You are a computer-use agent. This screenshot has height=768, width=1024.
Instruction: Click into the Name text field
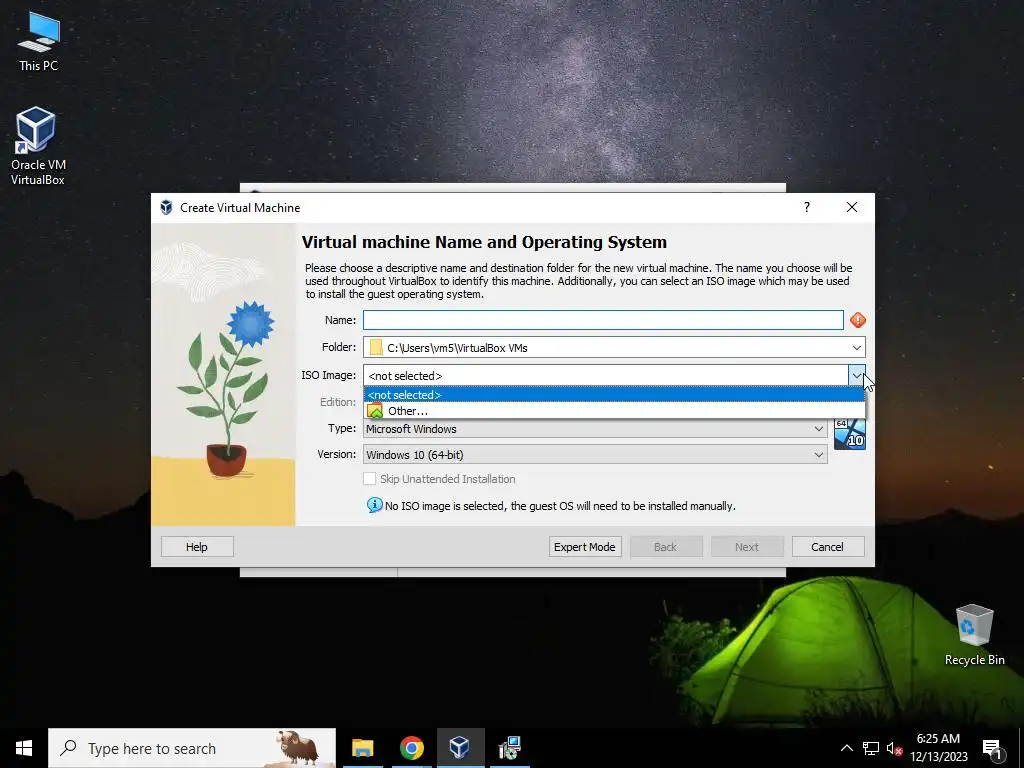coord(603,320)
